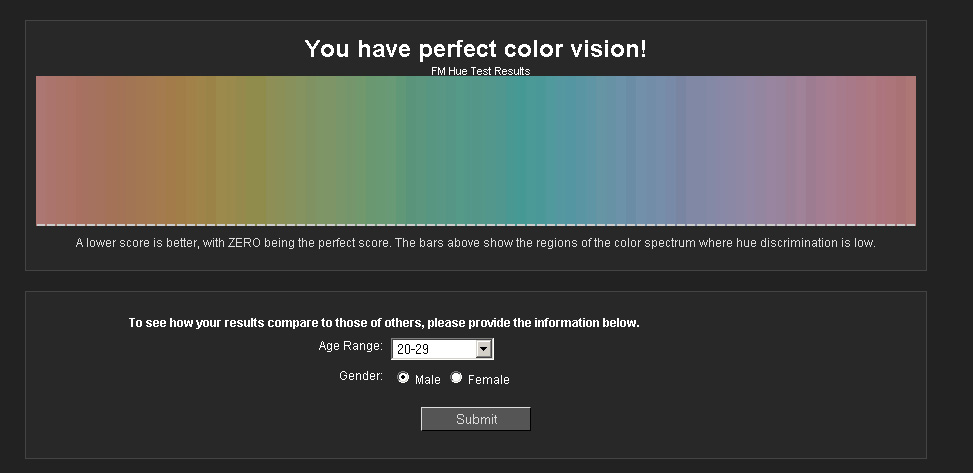
Task: Open the Age Range dropdown arrow
Action: click(x=484, y=349)
